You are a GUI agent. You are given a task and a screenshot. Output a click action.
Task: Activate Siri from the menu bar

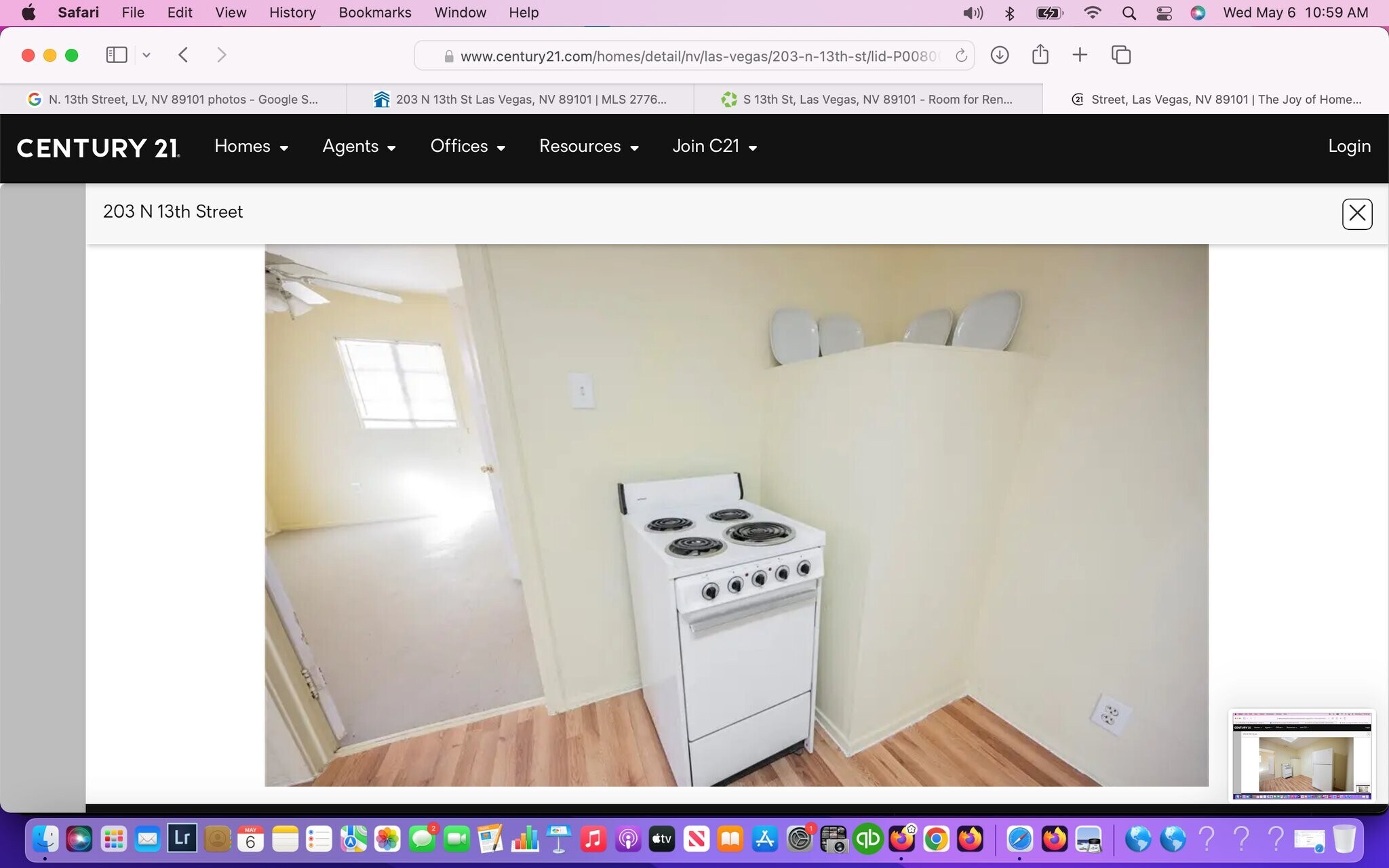[x=1198, y=13]
